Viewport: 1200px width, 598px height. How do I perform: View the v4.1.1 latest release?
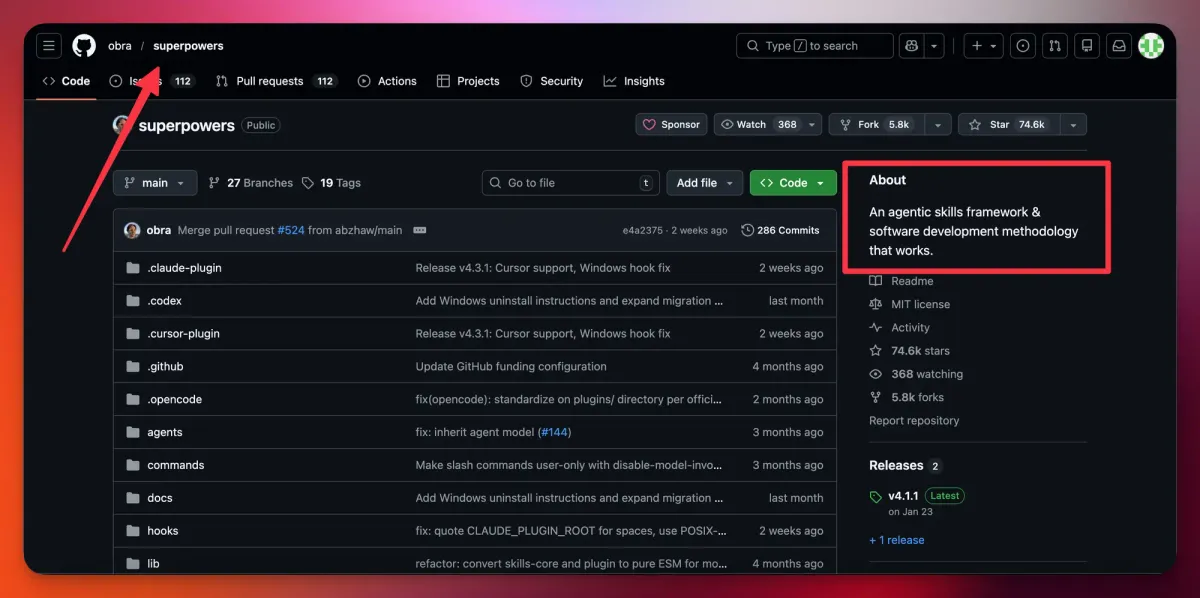point(901,495)
